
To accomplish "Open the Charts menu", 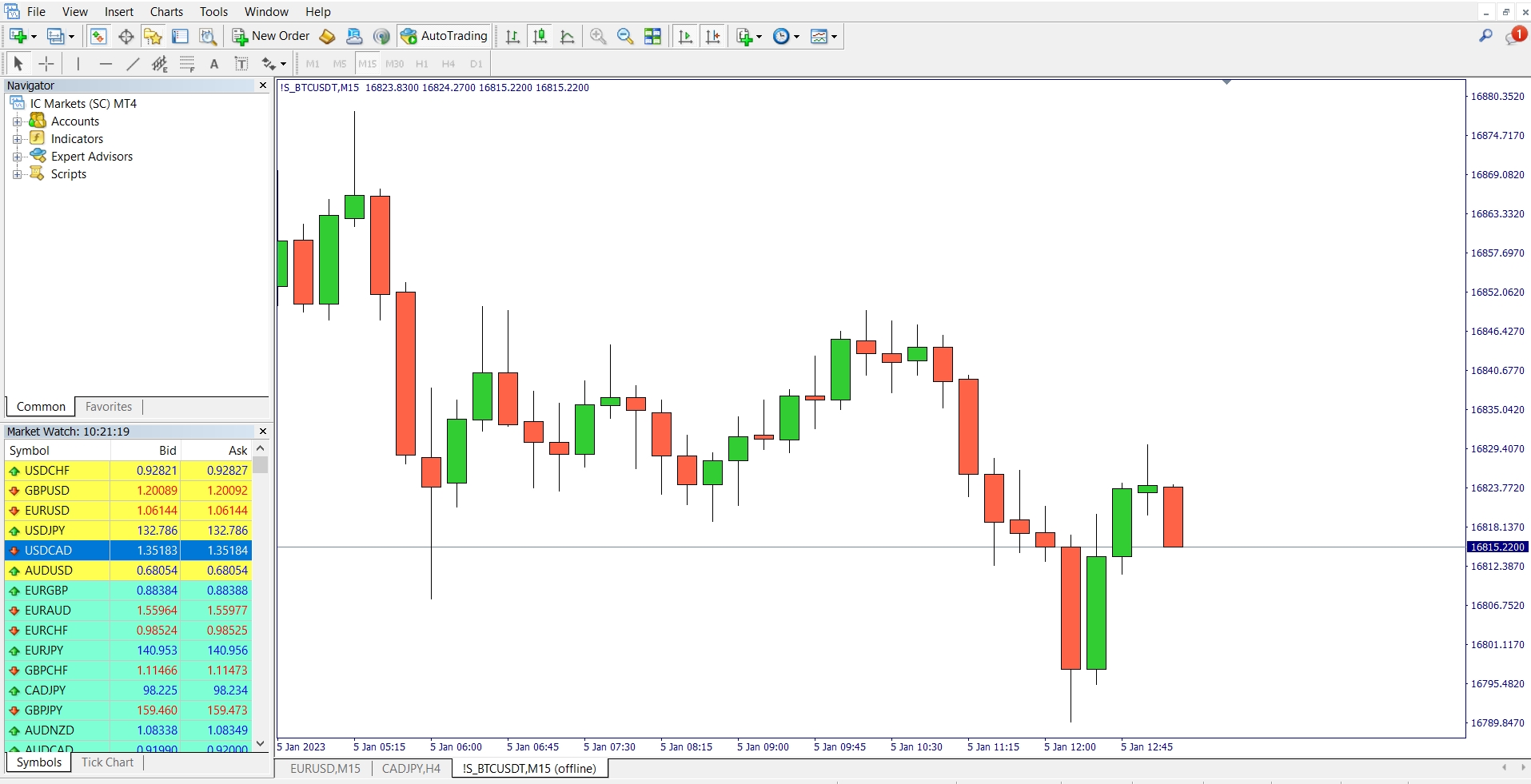I will [x=166, y=12].
